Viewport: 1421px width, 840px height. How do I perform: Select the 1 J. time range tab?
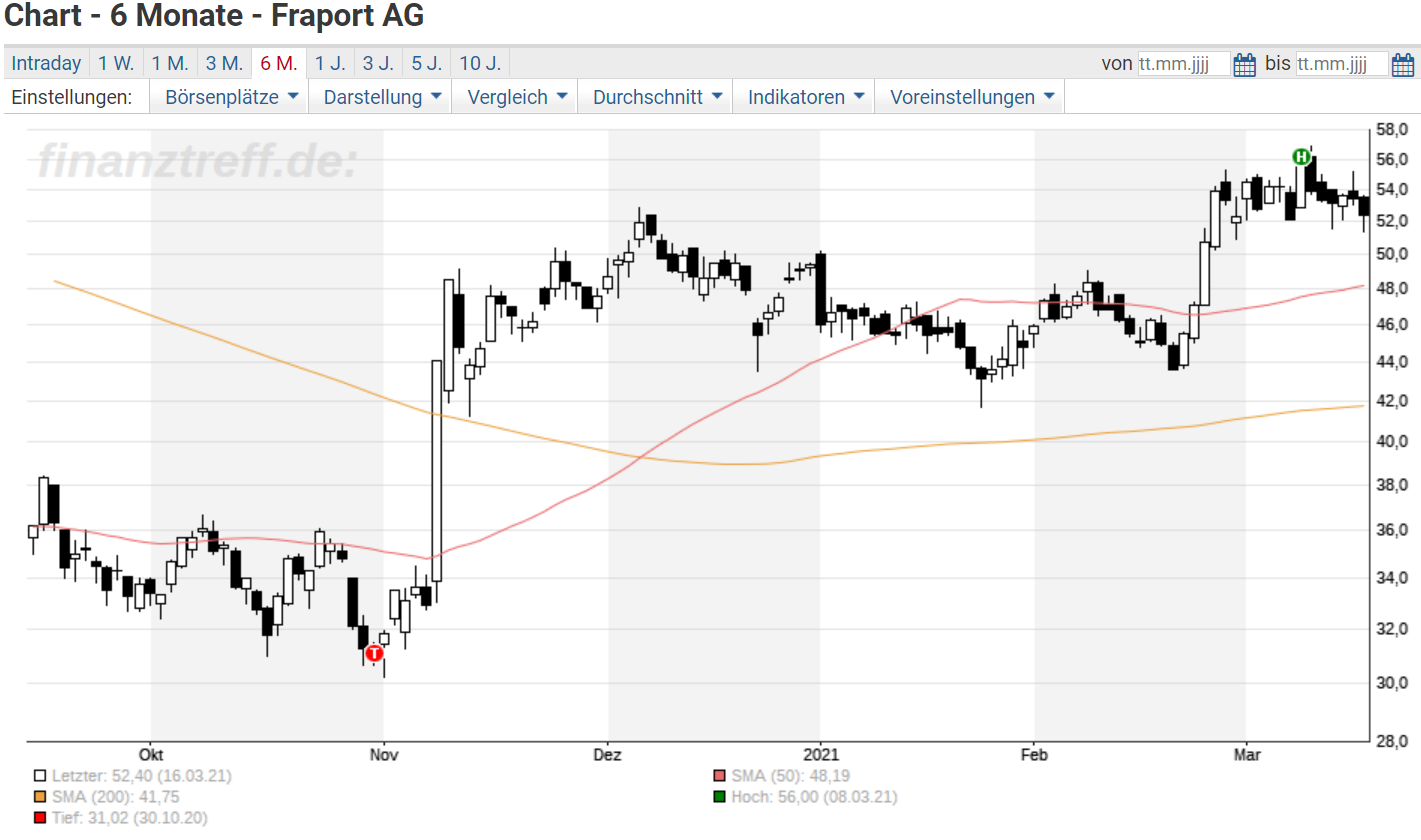(x=330, y=63)
